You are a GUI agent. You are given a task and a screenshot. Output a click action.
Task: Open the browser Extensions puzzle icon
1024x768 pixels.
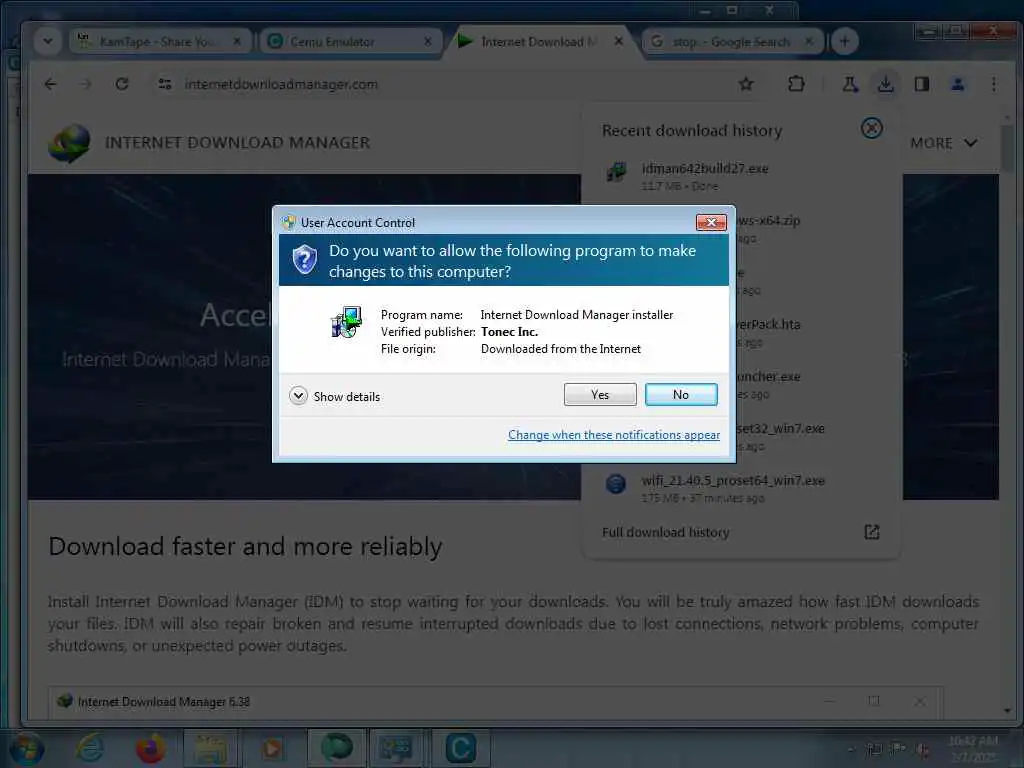tap(796, 84)
